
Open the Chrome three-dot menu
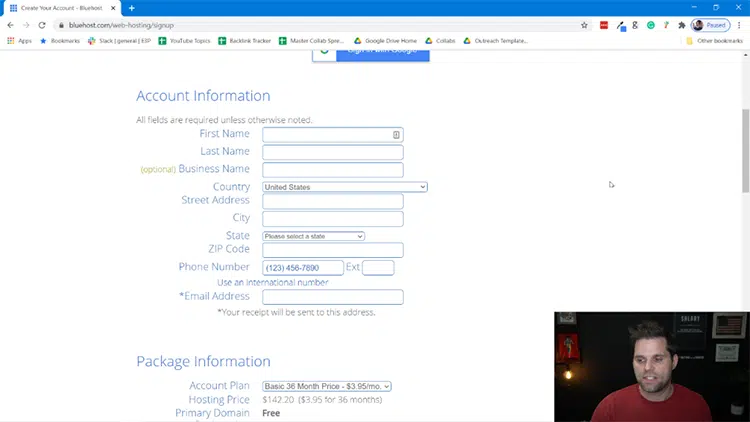point(739,25)
